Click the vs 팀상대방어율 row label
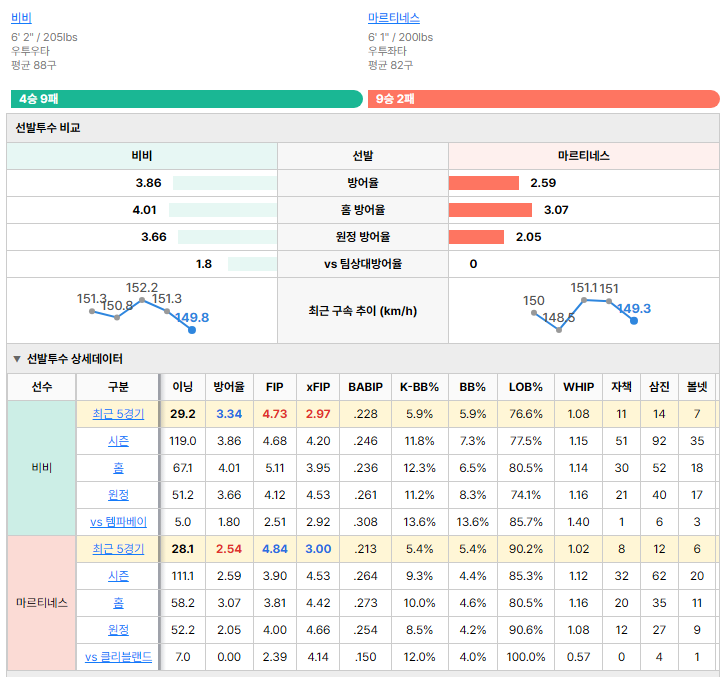Screen dimensions: 726x677 coord(363,264)
